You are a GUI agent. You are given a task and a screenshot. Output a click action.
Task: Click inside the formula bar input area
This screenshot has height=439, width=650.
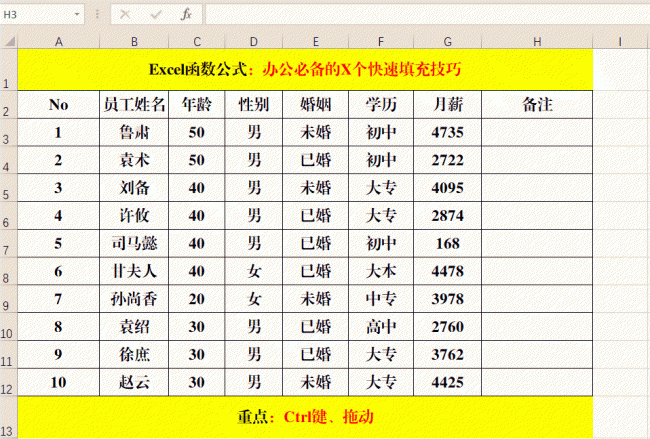427,15
